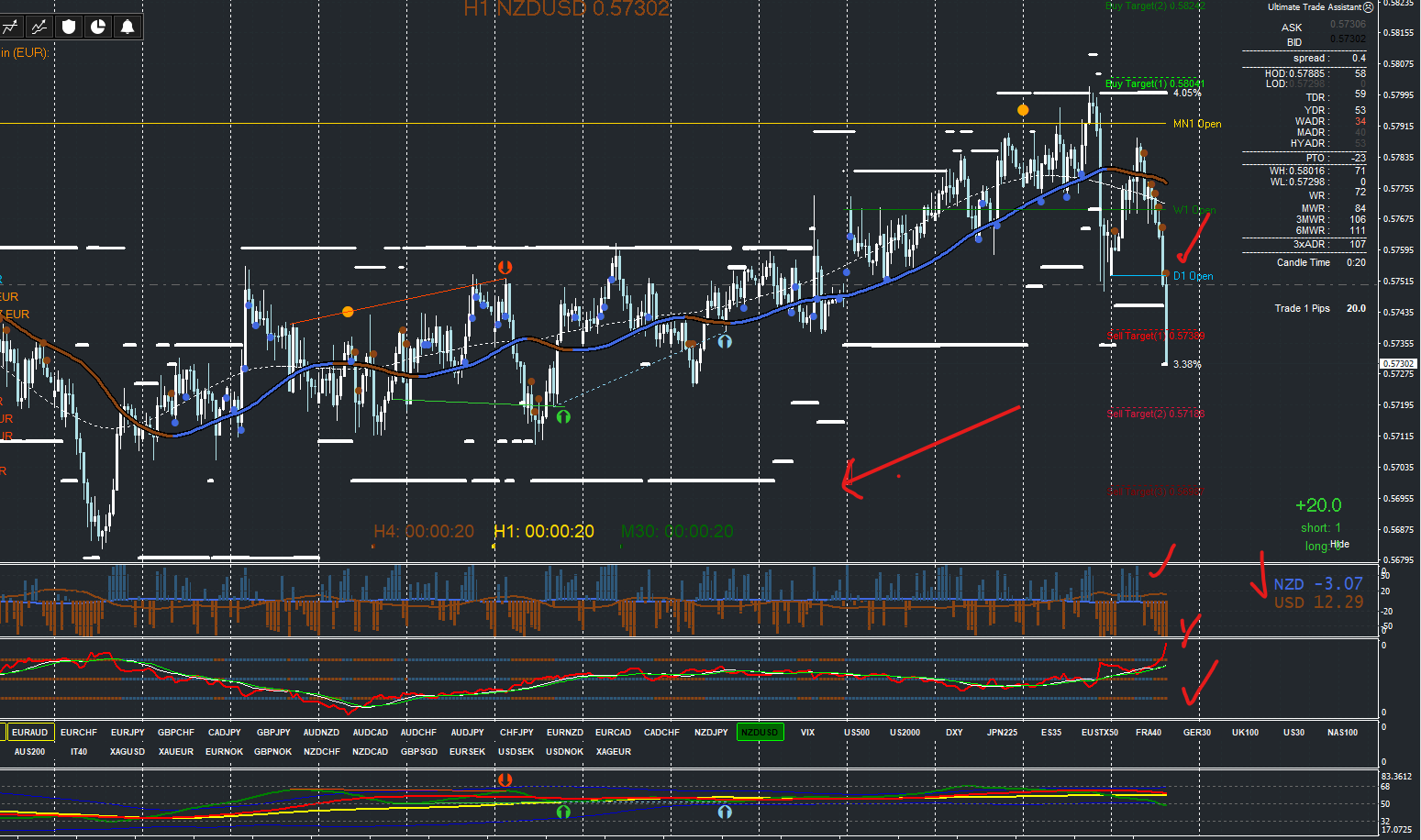Click the blue up-arrow in bottom indicator panel
This screenshot has height=840, width=1421.
[725, 812]
